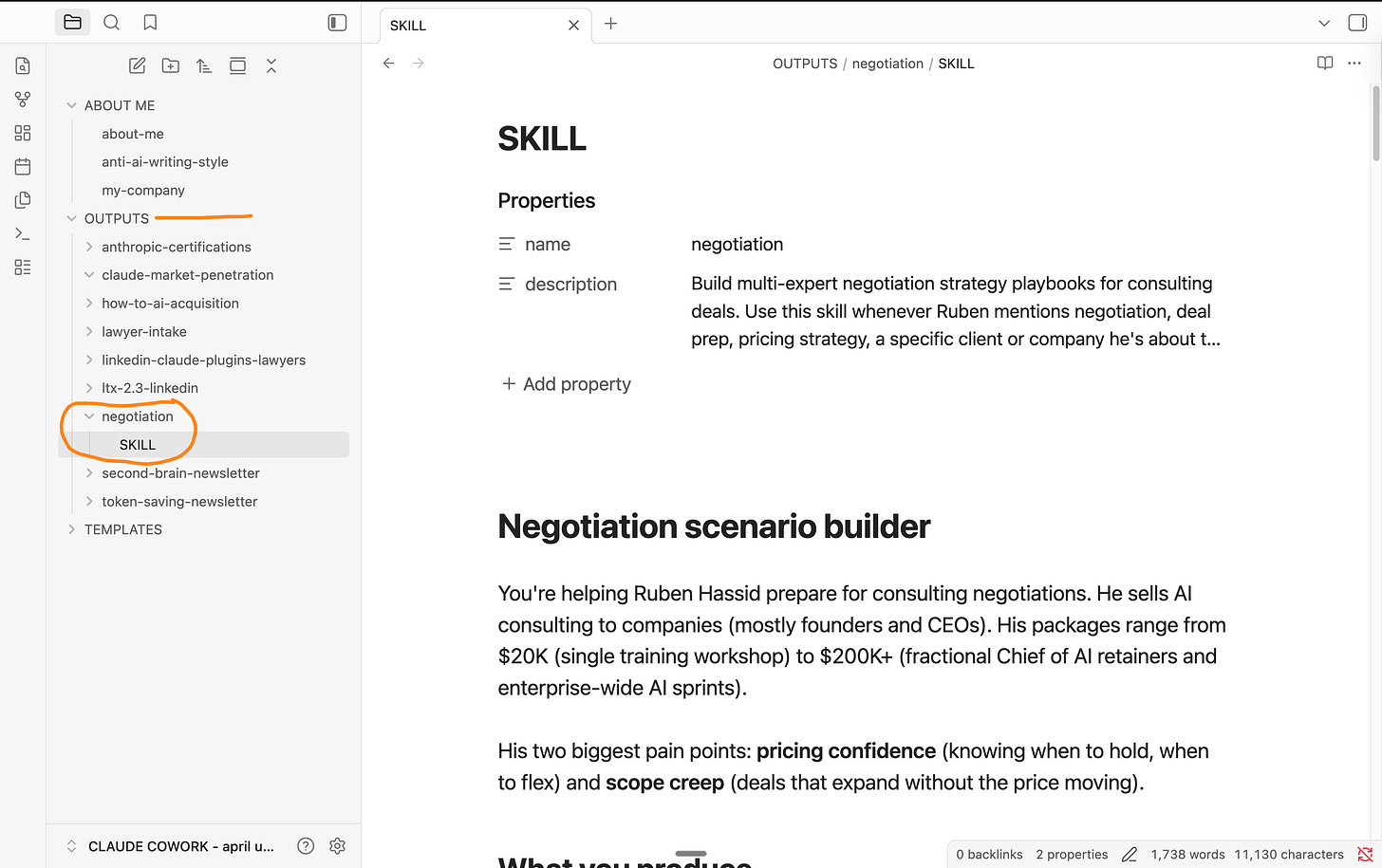Open settings gear icon
1382x868 pixels.
point(337,846)
